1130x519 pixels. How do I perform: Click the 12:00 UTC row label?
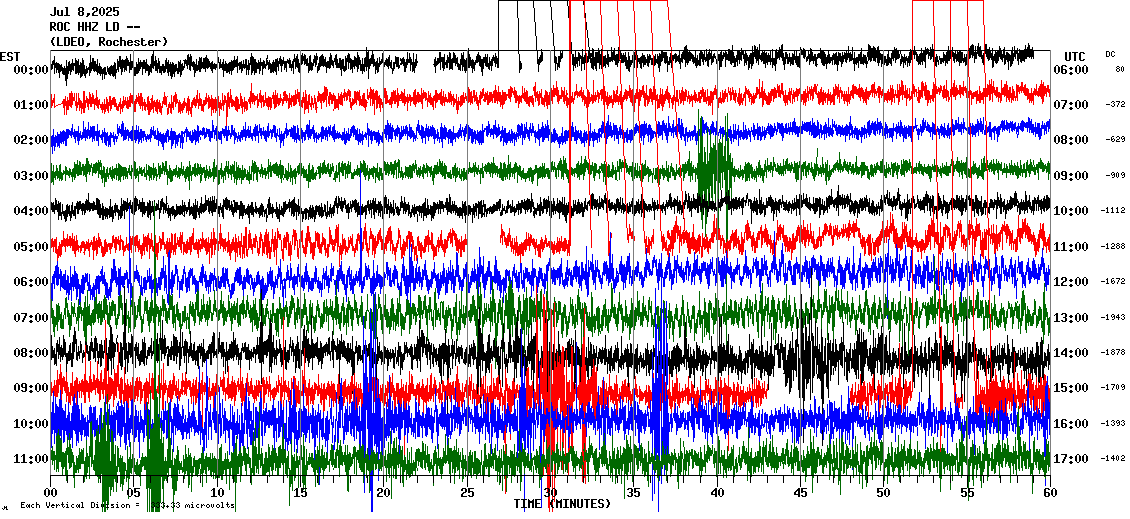pyautogui.click(x=1071, y=282)
